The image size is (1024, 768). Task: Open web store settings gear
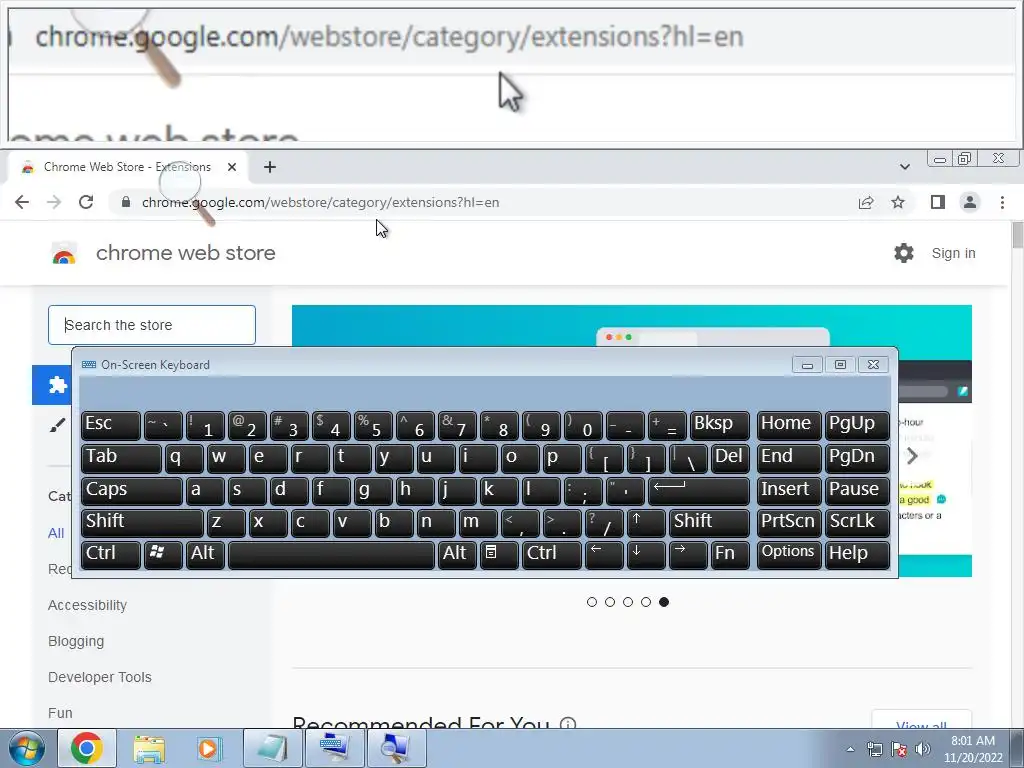coord(904,253)
